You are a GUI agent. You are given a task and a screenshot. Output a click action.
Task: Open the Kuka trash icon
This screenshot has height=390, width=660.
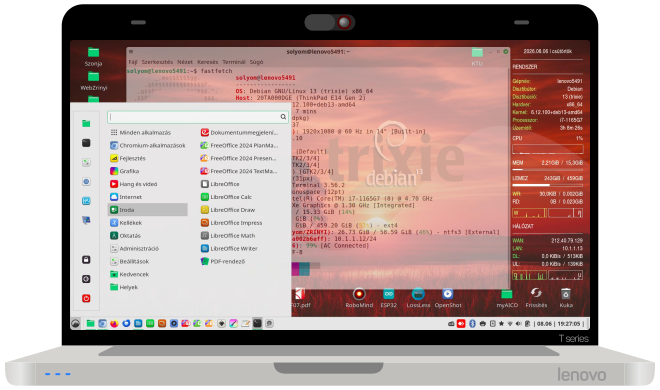[566, 298]
